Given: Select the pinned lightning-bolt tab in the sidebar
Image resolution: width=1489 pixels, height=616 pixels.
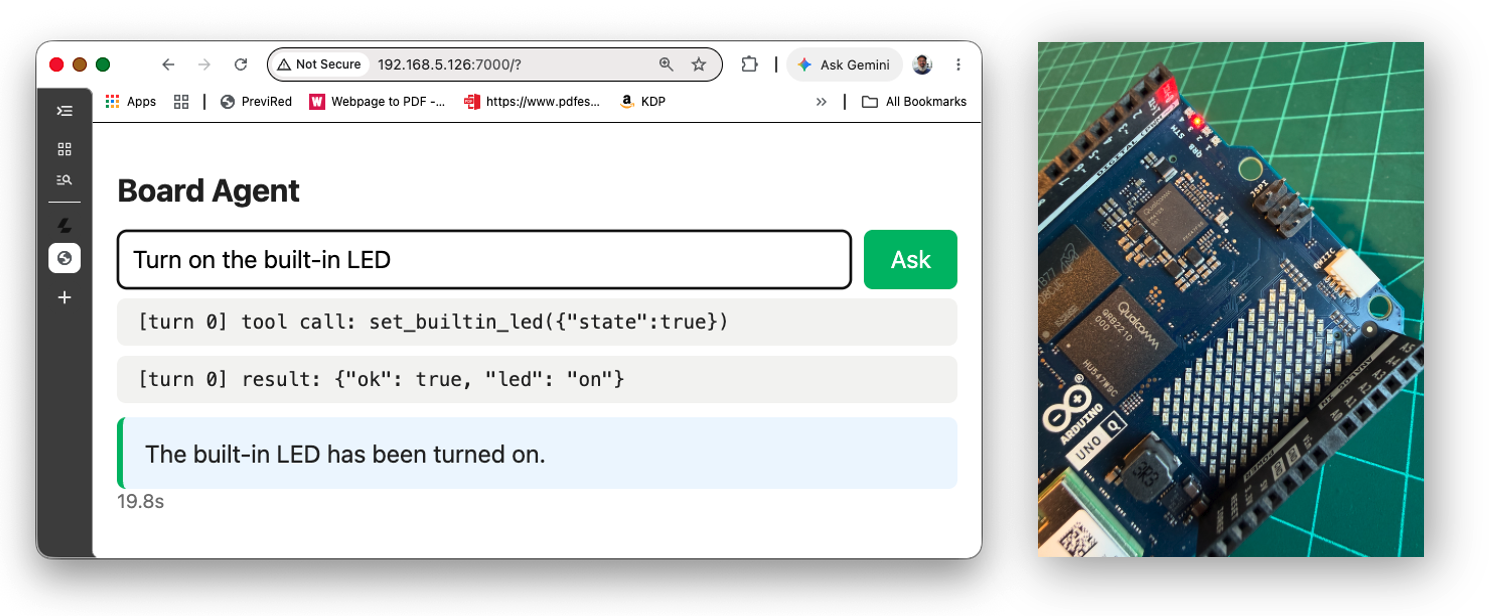Looking at the screenshot, I should click(65, 226).
